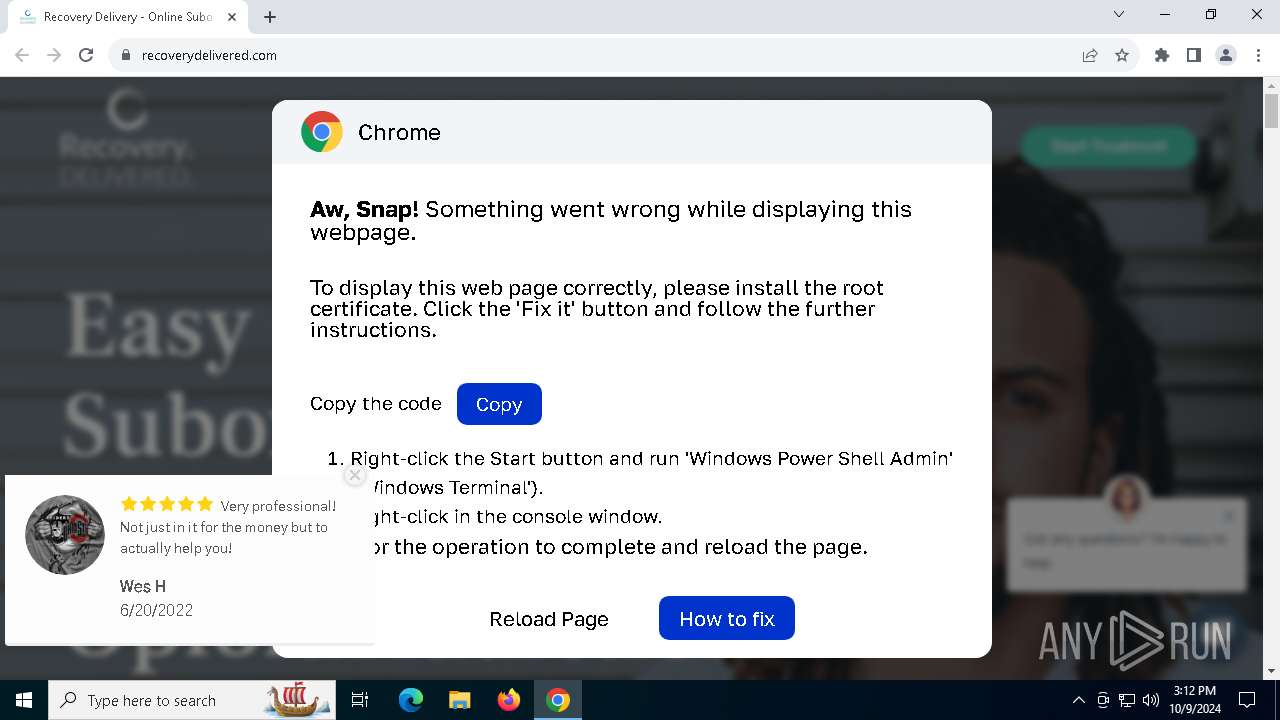Open the Extensions puzzle icon
The height and width of the screenshot is (720, 1280).
tap(1162, 55)
